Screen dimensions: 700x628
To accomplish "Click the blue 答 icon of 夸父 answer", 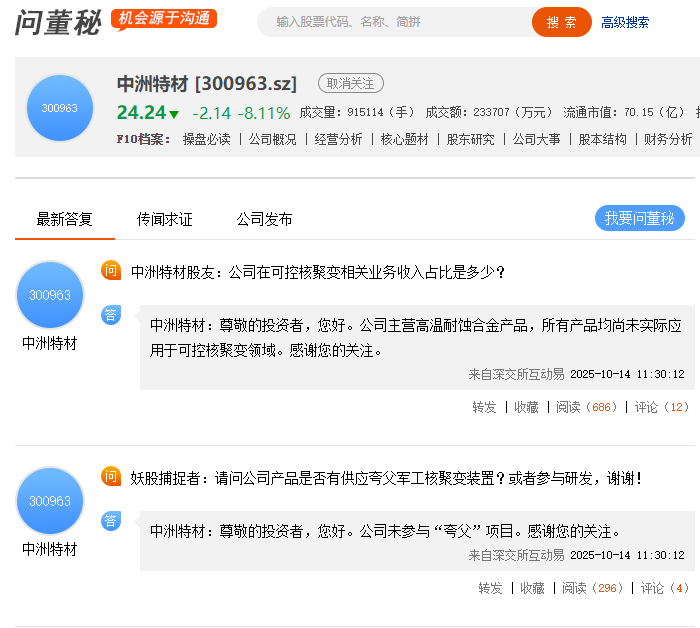I will (111, 521).
